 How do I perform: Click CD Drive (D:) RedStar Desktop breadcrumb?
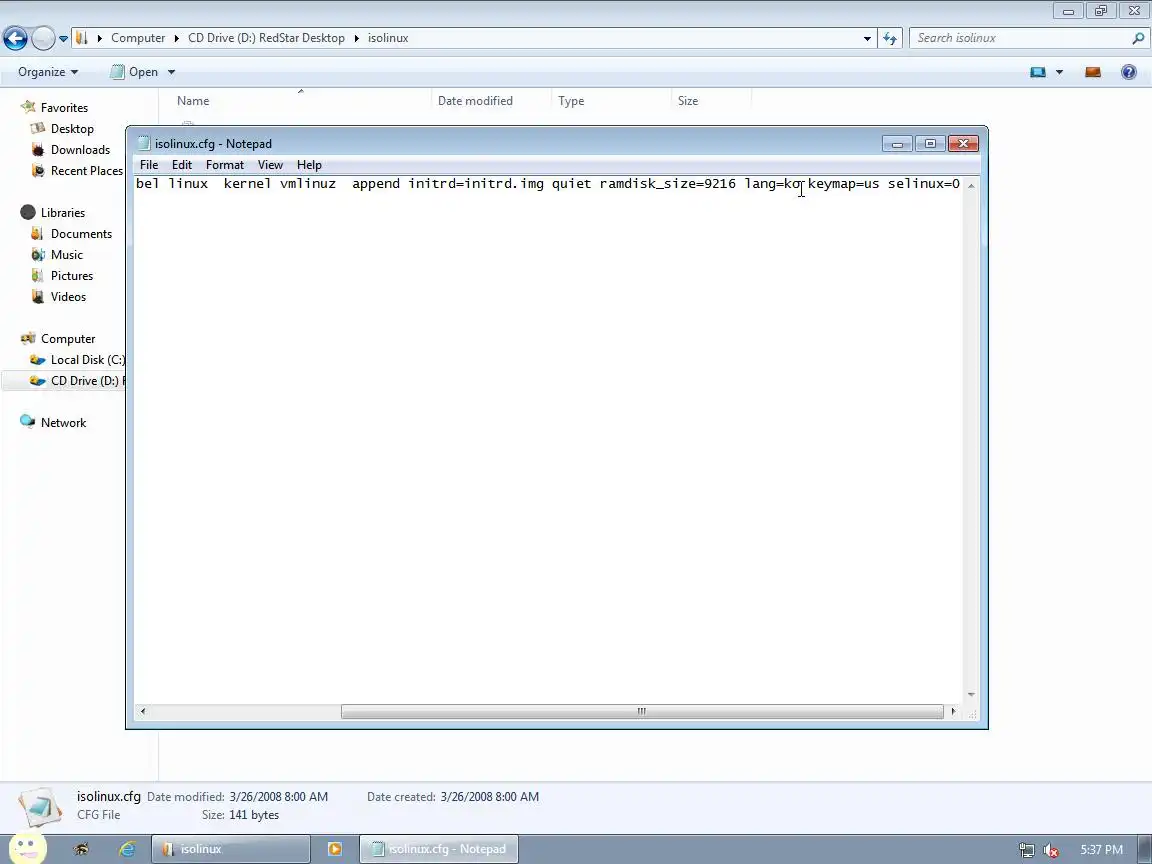coord(266,37)
